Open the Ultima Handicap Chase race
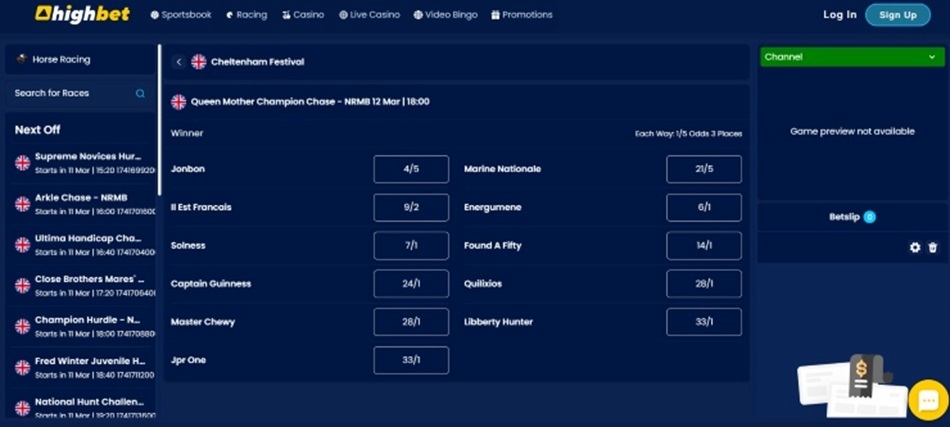Viewport: 950px width, 427px height. tap(80, 245)
